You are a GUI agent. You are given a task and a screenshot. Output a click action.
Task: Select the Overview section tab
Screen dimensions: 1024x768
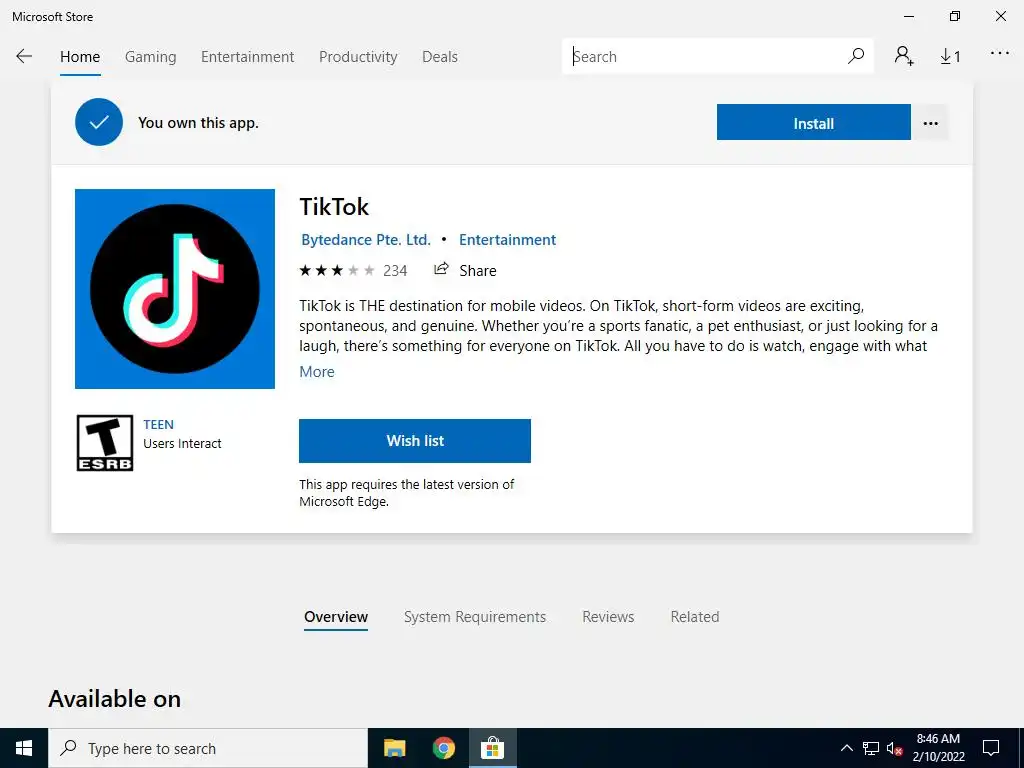336,616
